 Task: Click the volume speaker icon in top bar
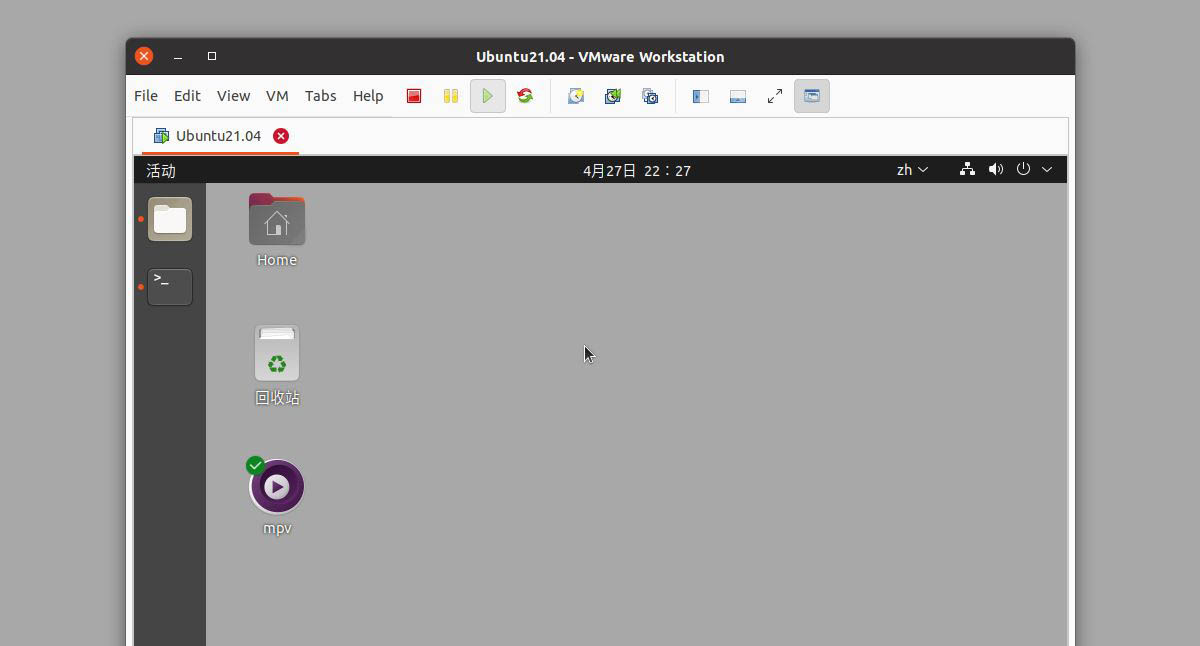996,170
